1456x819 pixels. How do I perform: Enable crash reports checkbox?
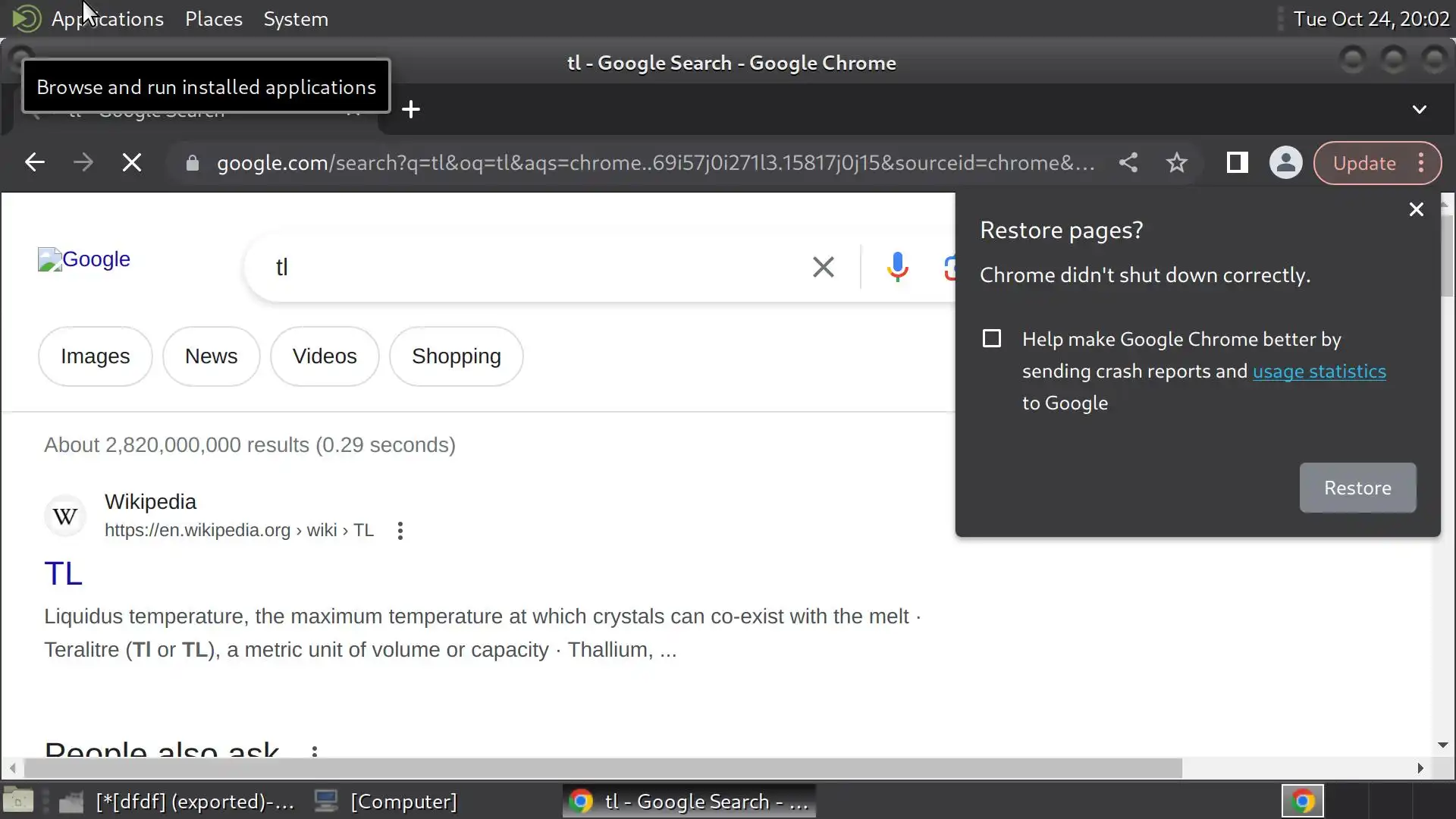coord(992,338)
